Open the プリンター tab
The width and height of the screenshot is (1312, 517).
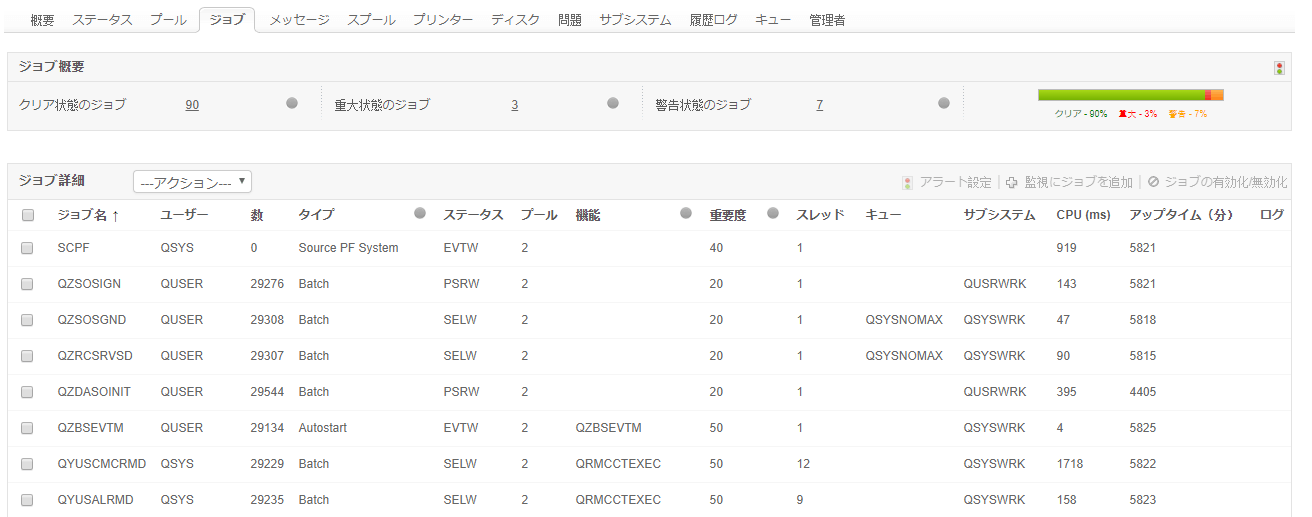pyautogui.click(x=443, y=20)
